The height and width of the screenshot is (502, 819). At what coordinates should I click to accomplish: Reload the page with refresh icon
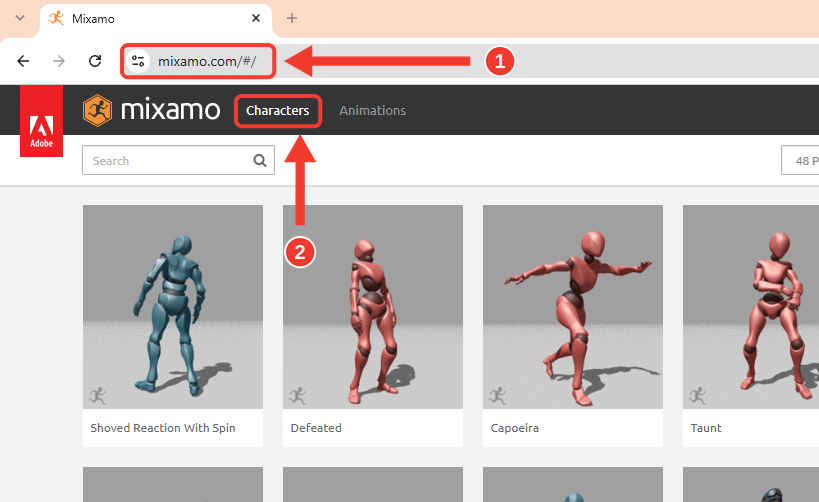pos(95,61)
